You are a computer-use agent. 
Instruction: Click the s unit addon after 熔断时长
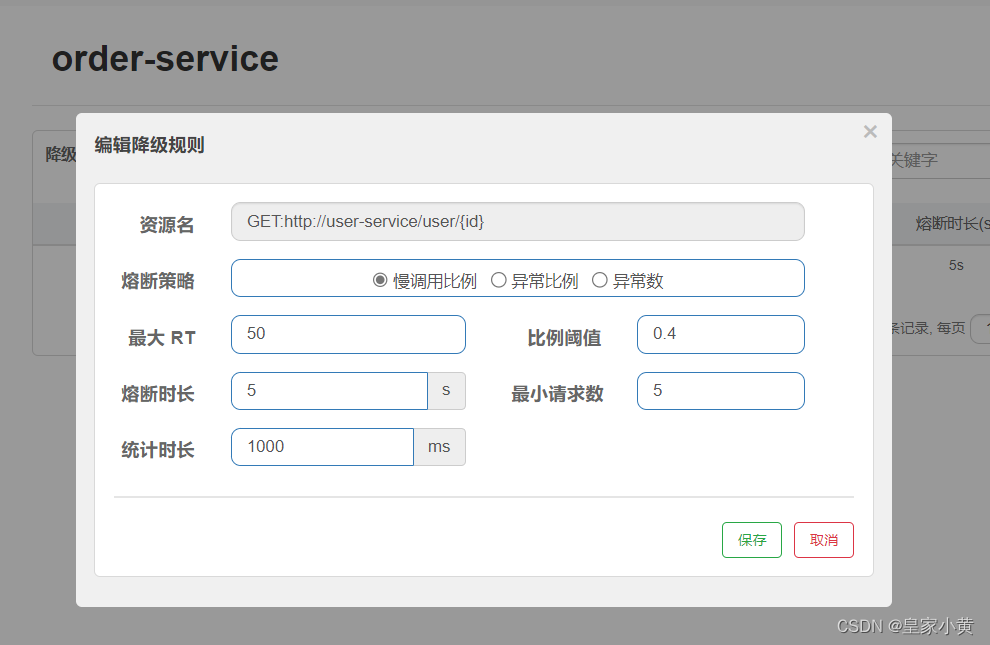pyautogui.click(x=446, y=391)
